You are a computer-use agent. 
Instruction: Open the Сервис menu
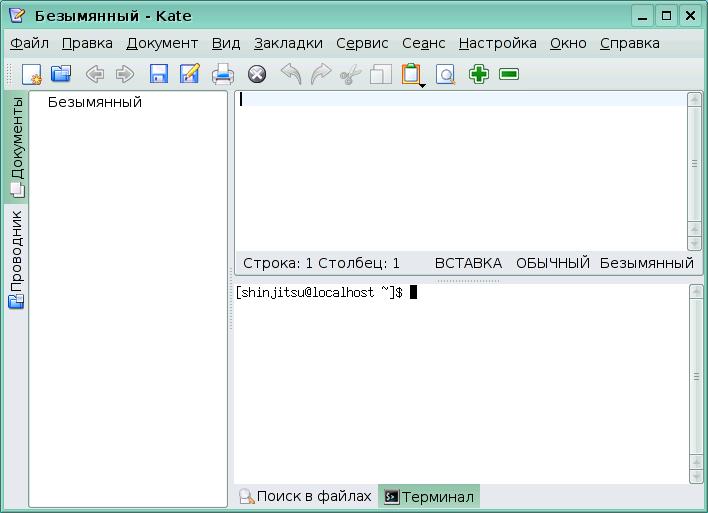[x=362, y=43]
